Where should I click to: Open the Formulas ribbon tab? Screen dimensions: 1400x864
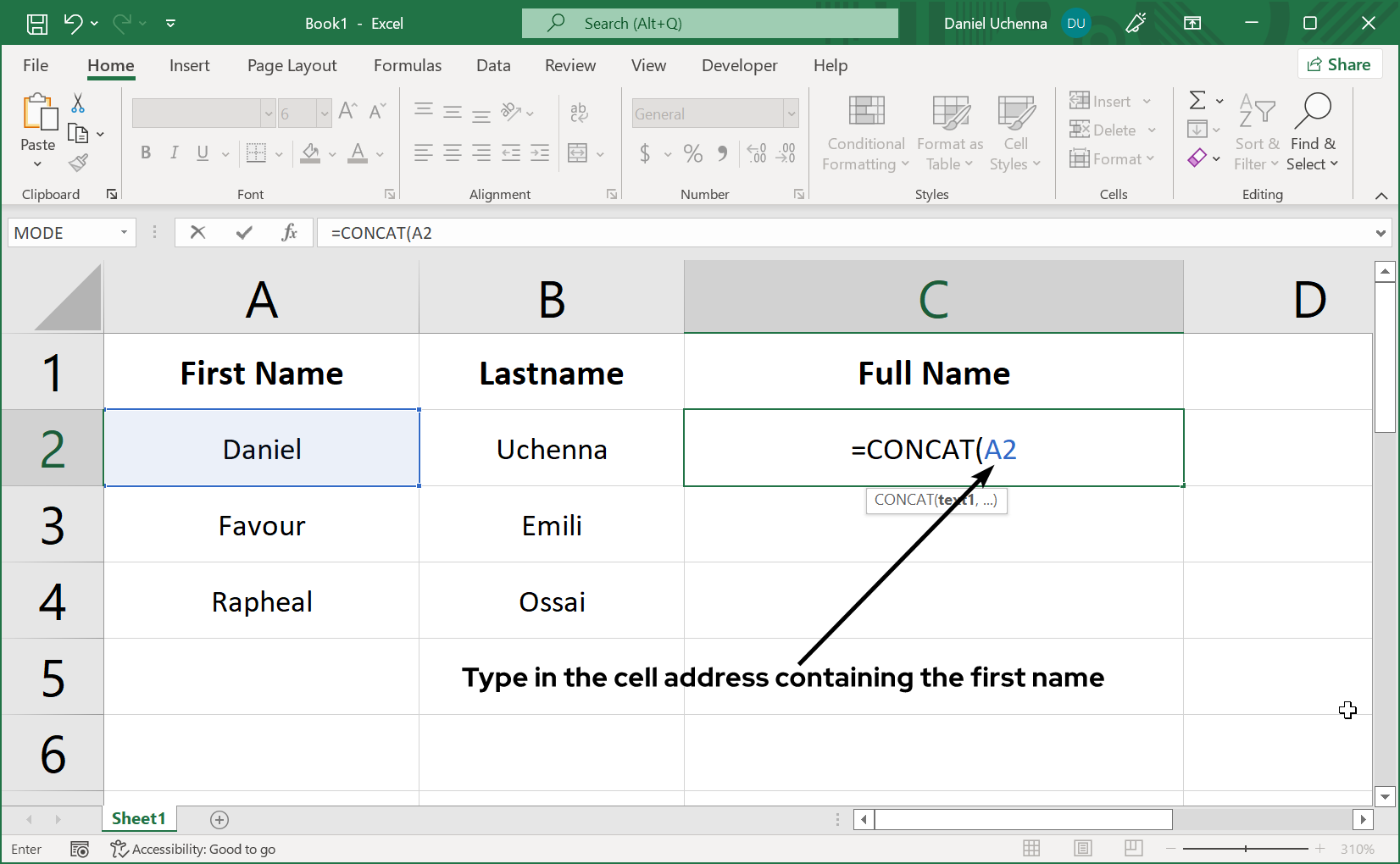[407, 65]
